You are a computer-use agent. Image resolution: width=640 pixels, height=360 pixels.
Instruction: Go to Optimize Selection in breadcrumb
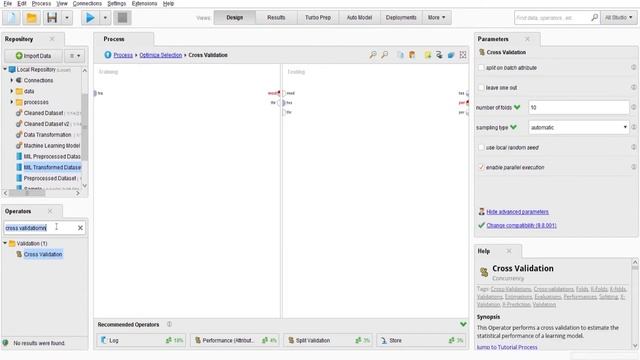coord(160,55)
